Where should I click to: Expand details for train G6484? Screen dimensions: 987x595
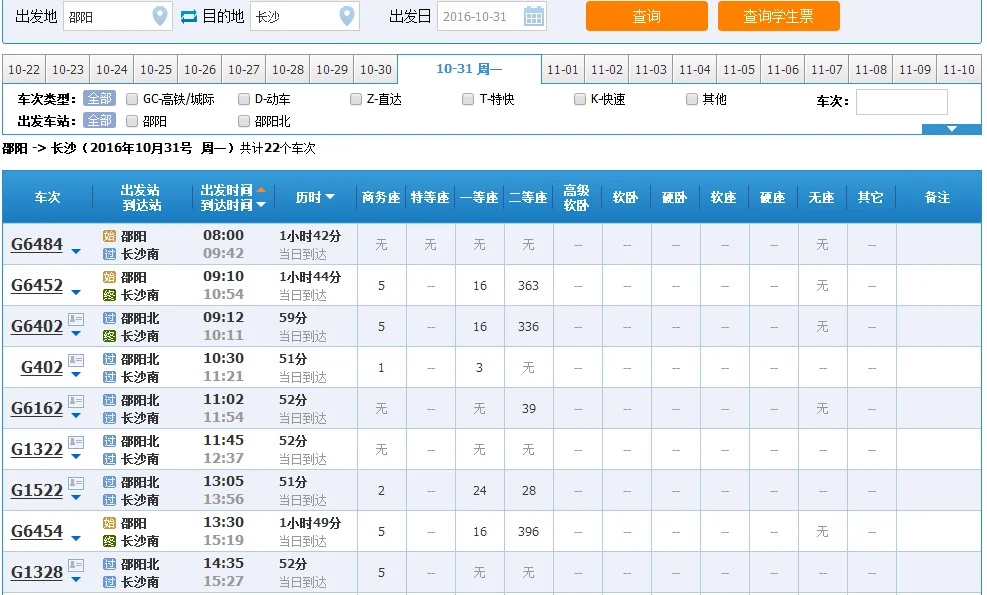point(76,251)
